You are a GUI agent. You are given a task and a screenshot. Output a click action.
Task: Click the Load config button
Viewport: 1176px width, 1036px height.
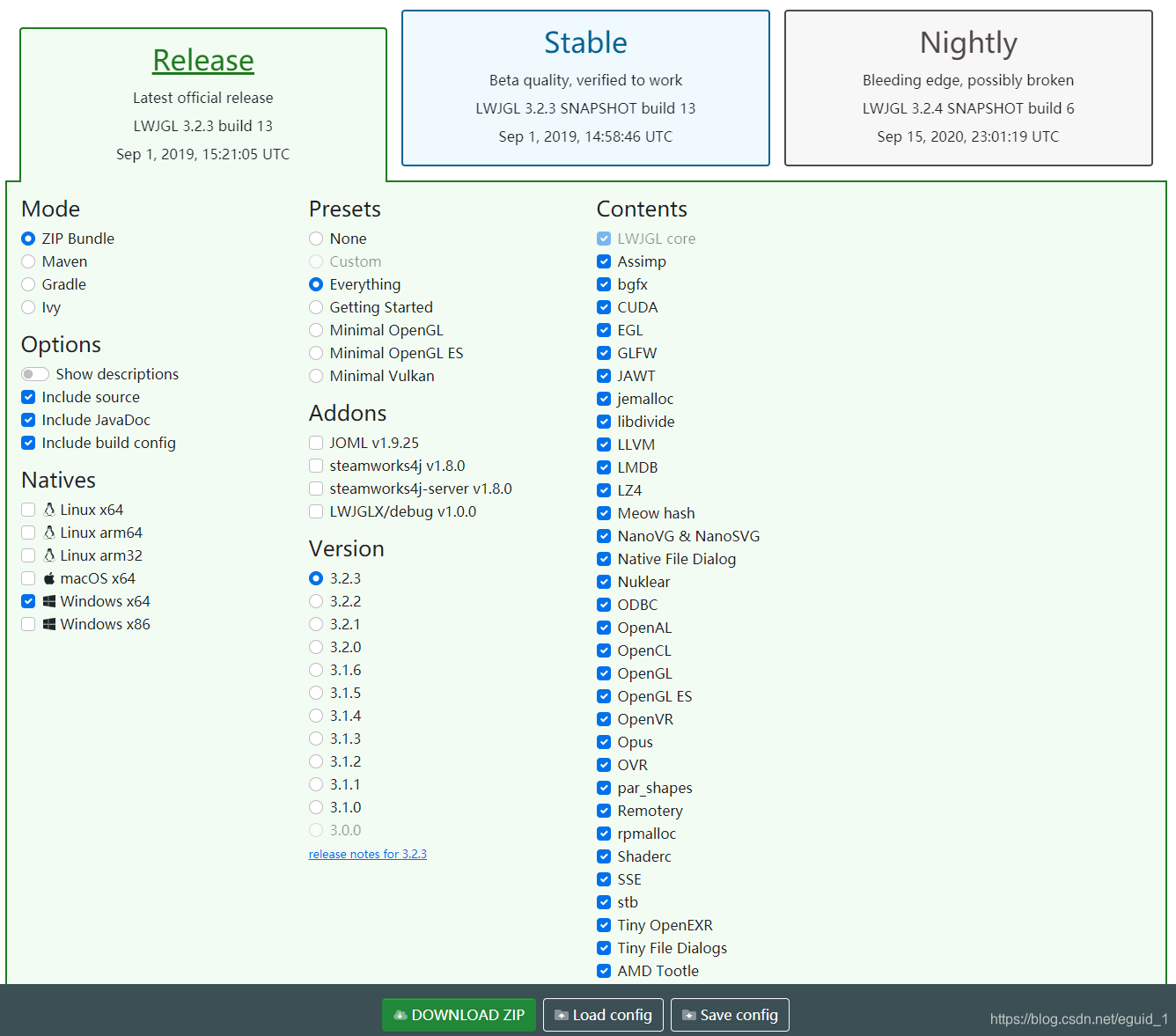pos(603,1015)
